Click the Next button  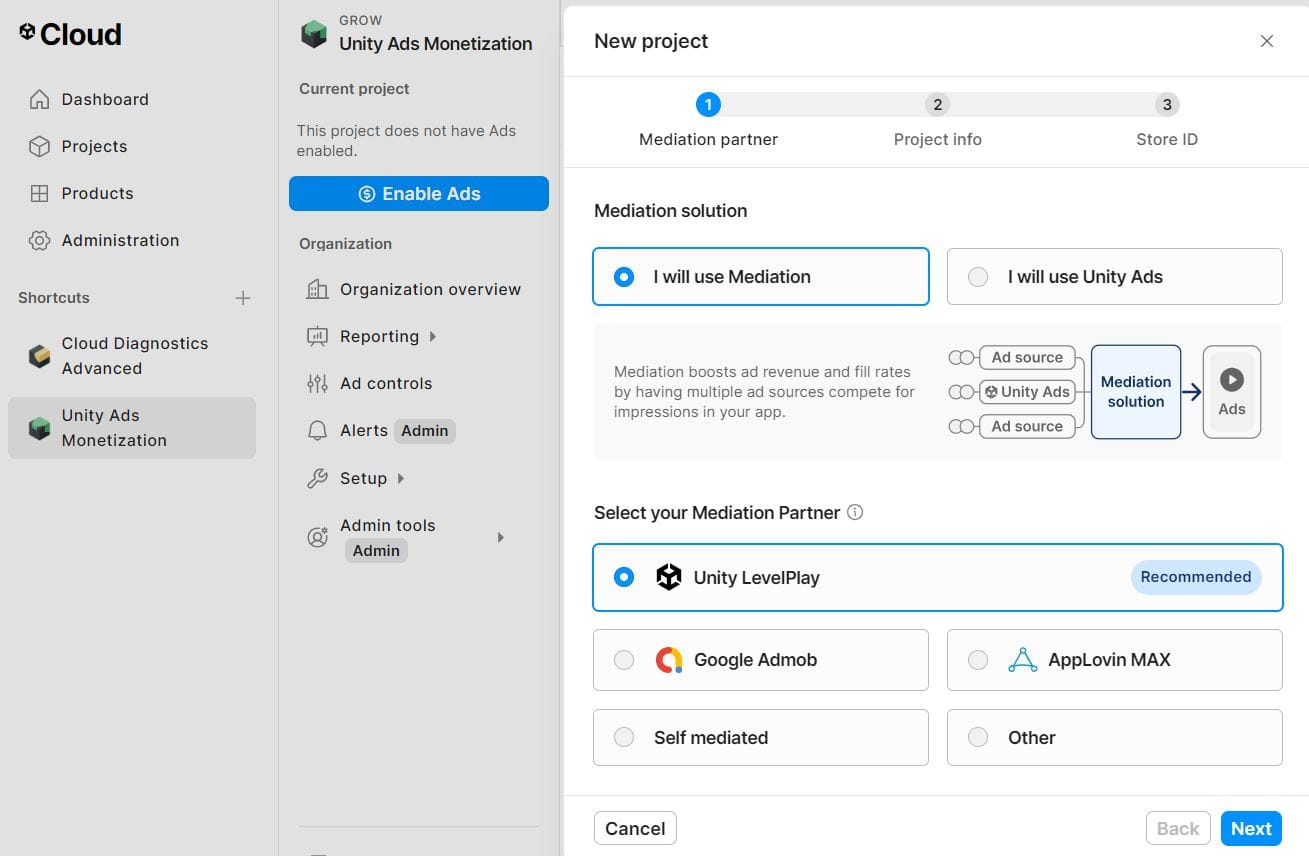click(1250, 828)
